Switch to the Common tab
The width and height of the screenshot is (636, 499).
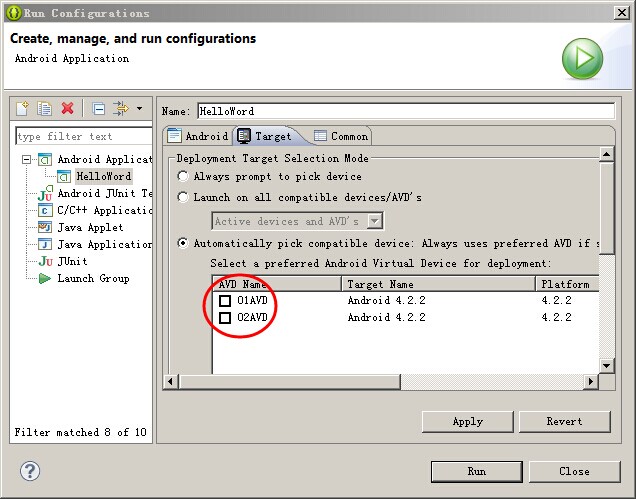coord(341,136)
